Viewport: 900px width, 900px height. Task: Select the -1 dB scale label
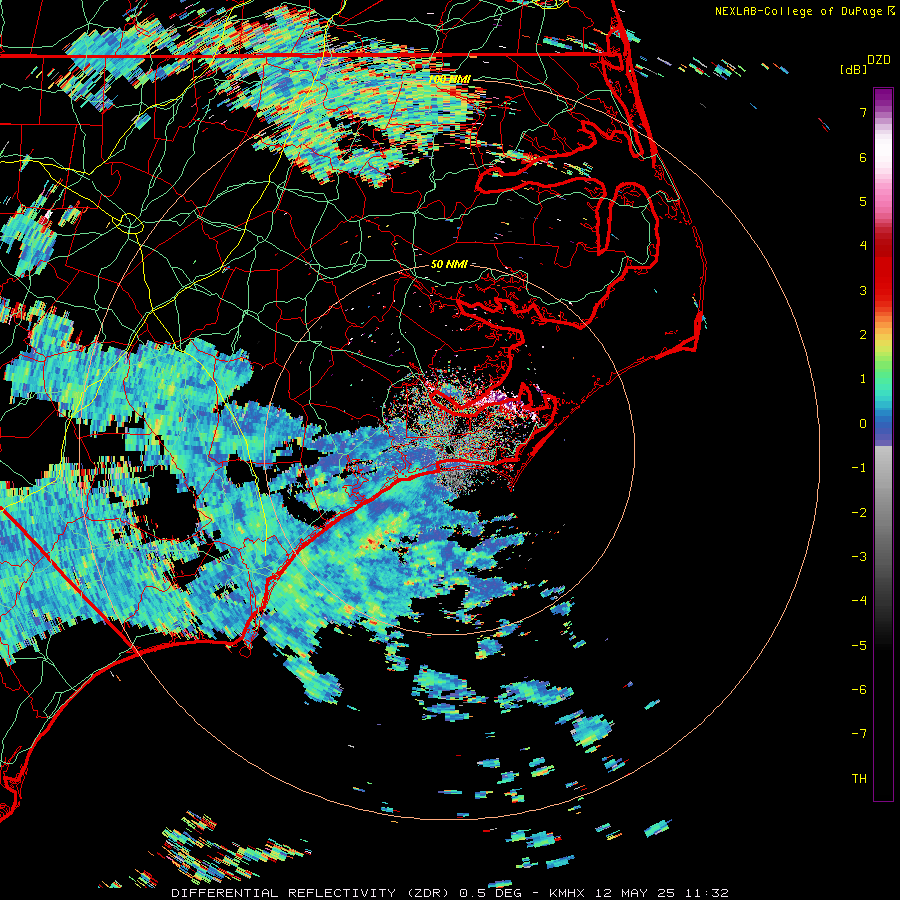[859, 468]
